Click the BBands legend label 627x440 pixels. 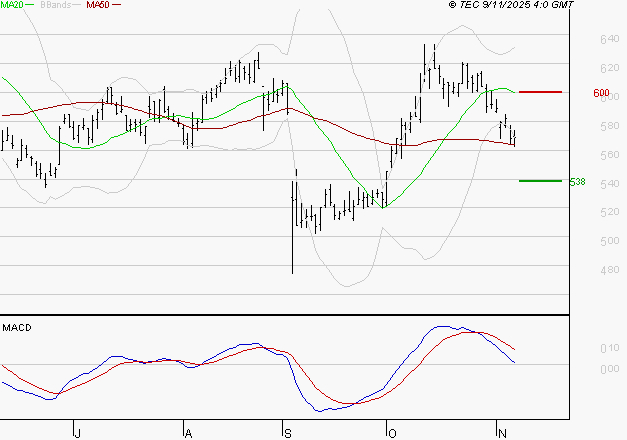click(x=56, y=5)
